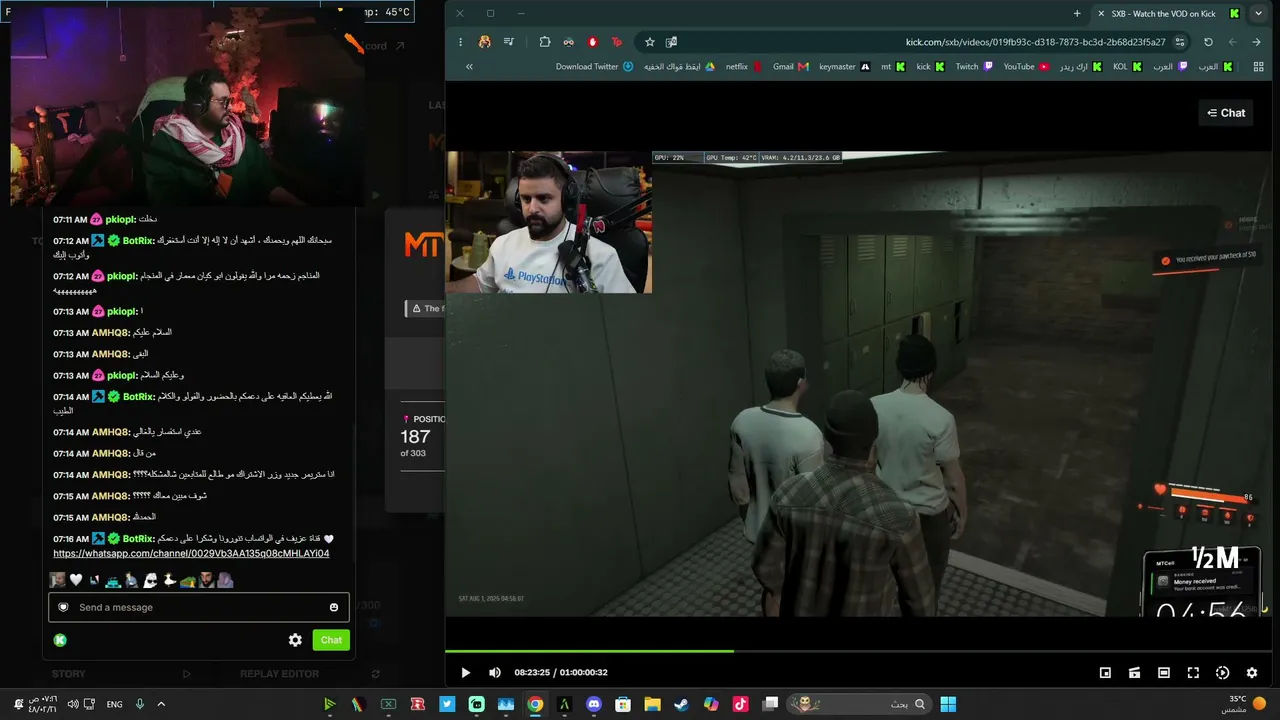Open Discord from the taskbar
The height and width of the screenshot is (720, 1280).
(x=594, y=704)
